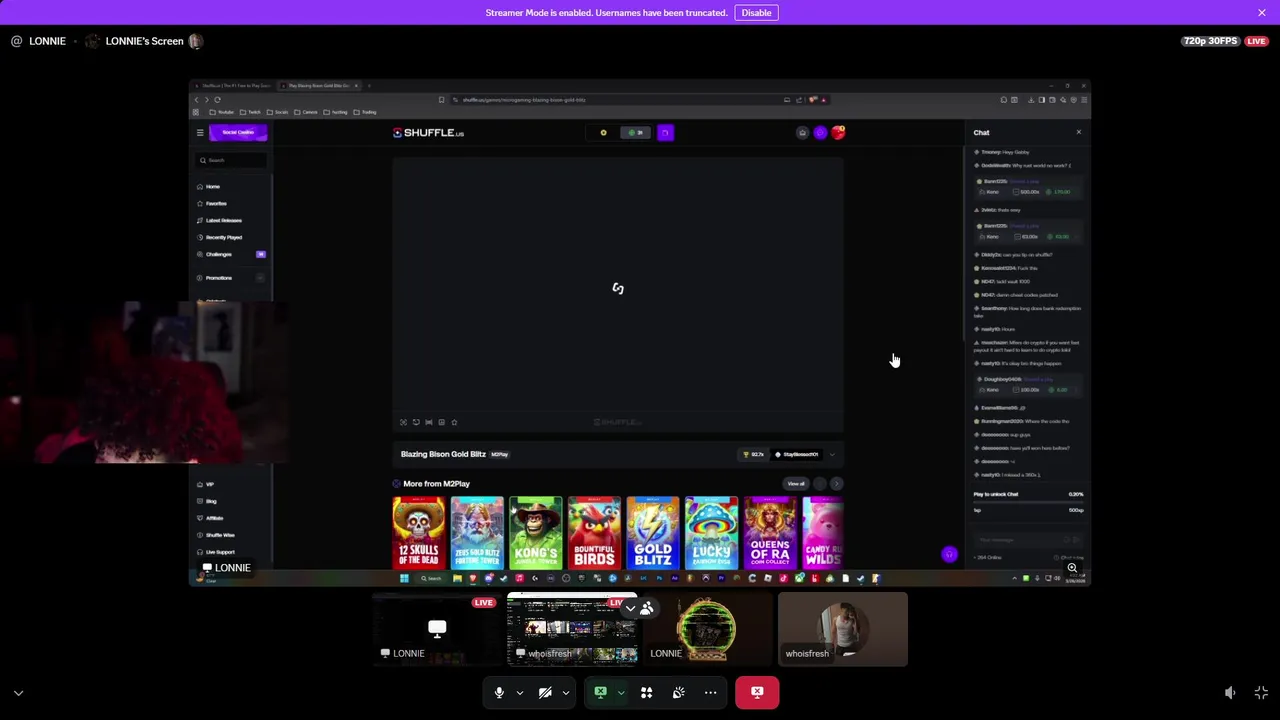Open Lucky Rainbow Rush game

[x=711, y=532]
